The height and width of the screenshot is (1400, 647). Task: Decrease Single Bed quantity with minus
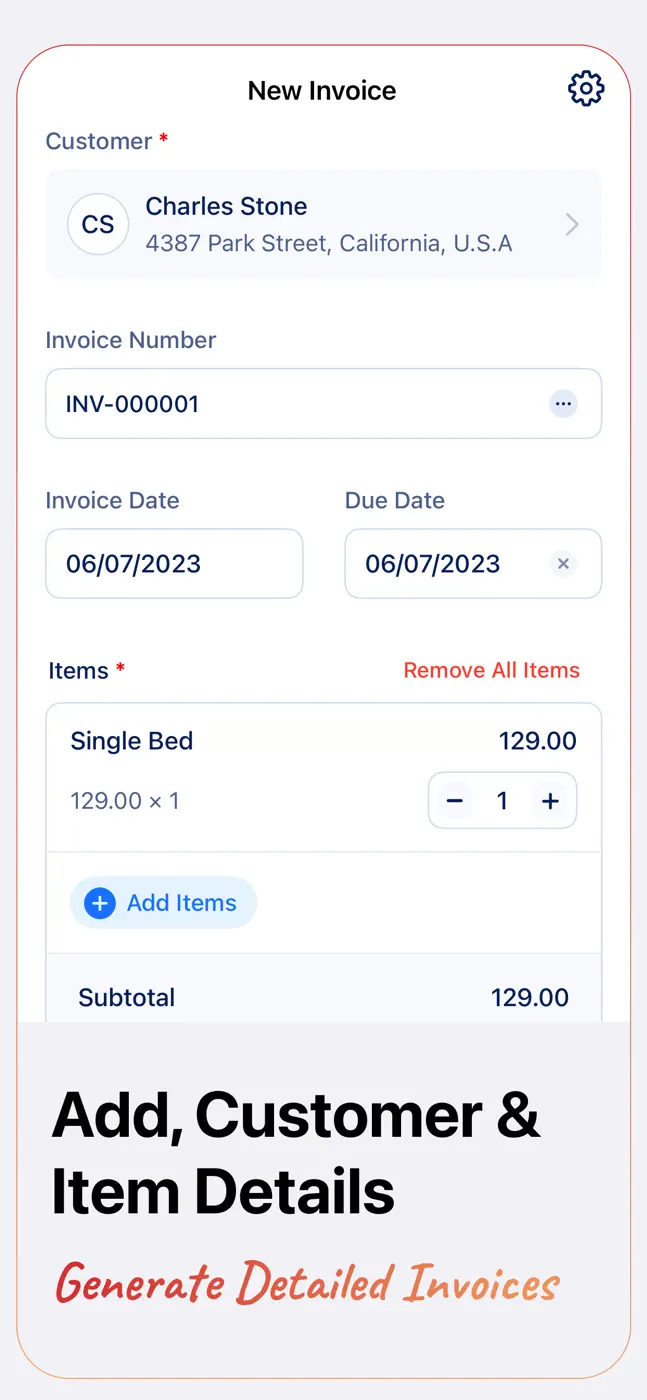(x=455, y=801)
